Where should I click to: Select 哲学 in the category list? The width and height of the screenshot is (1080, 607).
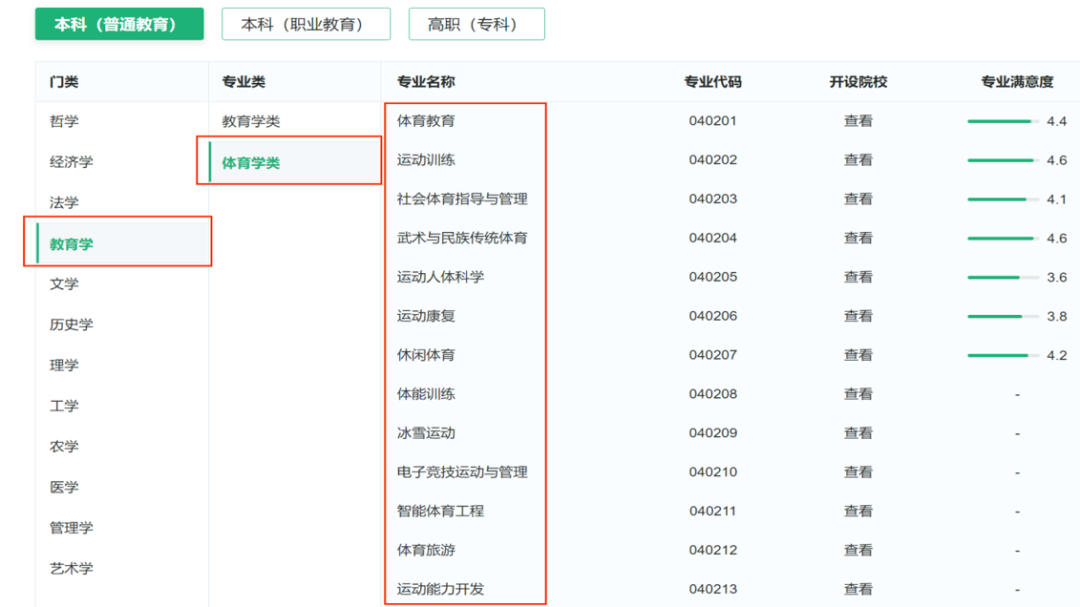(x=64, y=121)
